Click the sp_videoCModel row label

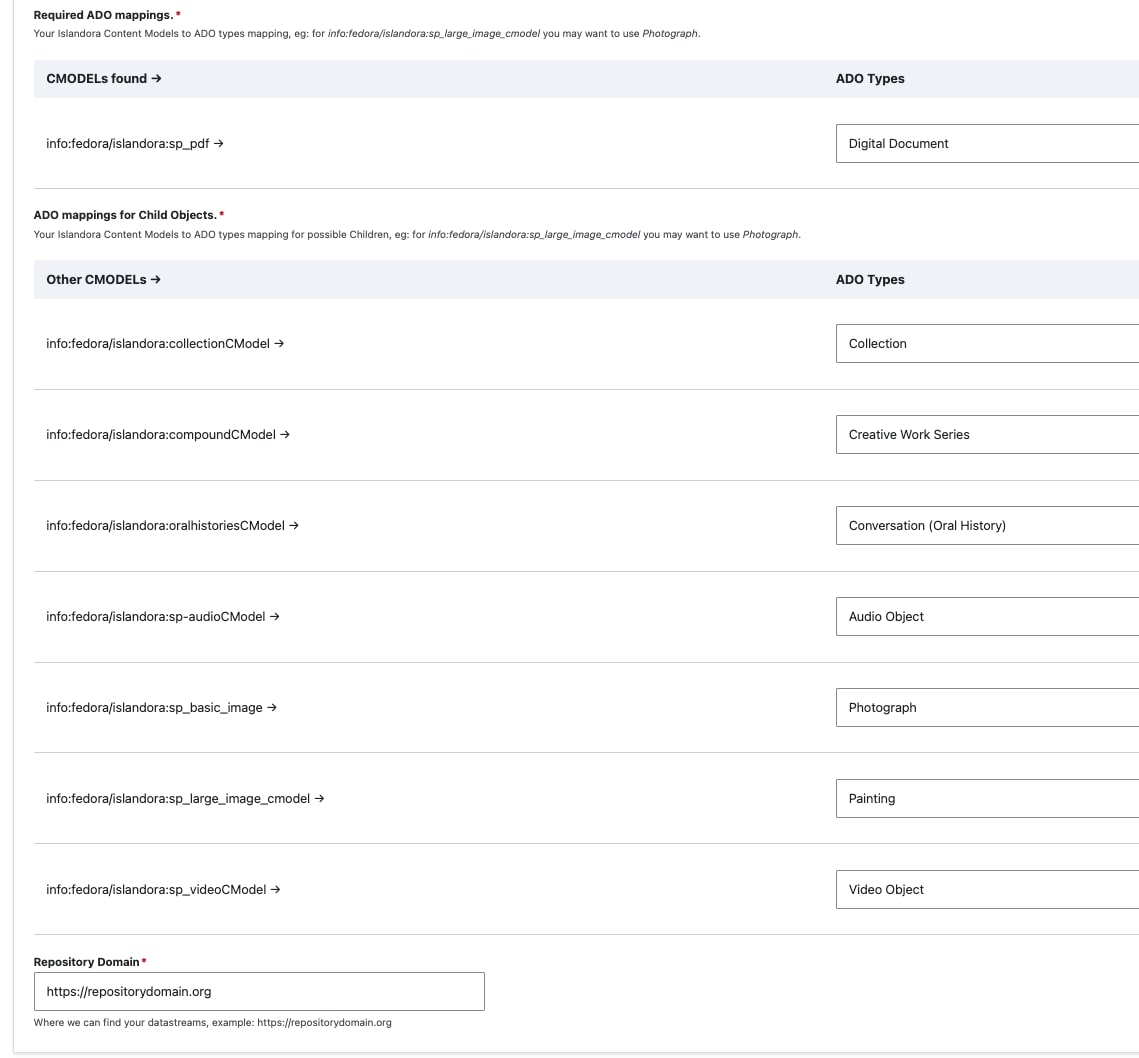point(162,889)
